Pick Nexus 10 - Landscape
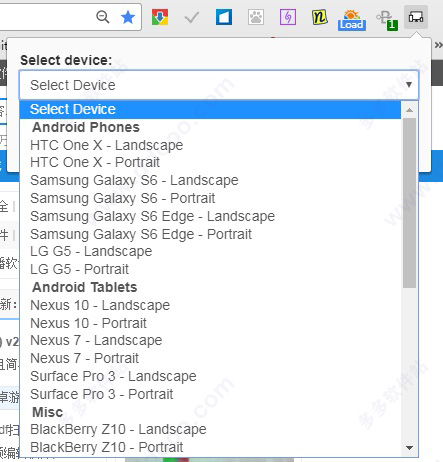The height and width of the screenshot is (462, 443). [x=210, y=305]
